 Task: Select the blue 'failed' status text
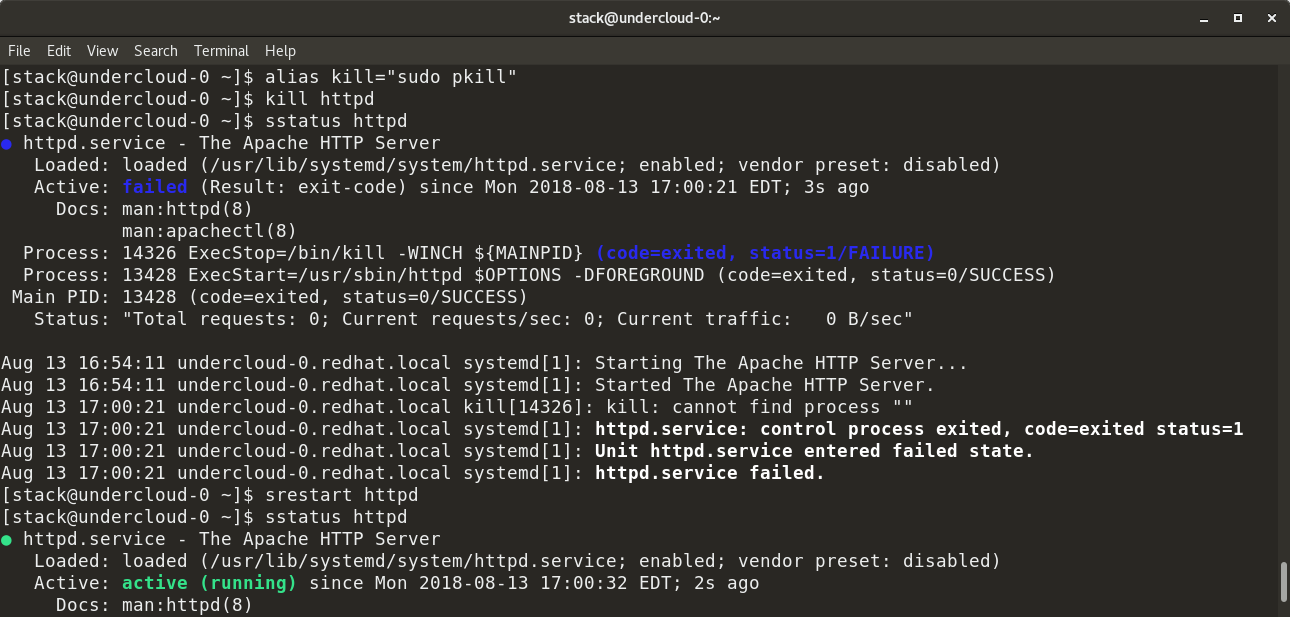tap(155, 187)
